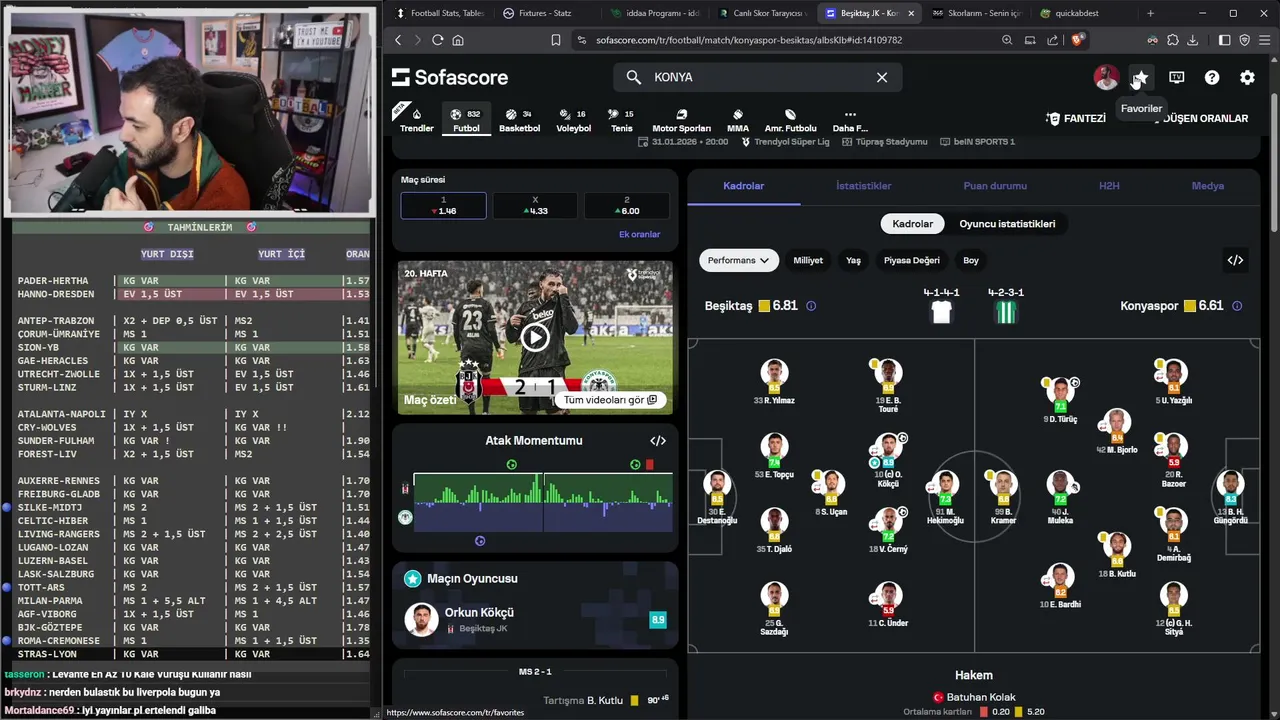1280x720 pixels.
Task: Toggle the Boy lineup filter
Action: point(971,260)
